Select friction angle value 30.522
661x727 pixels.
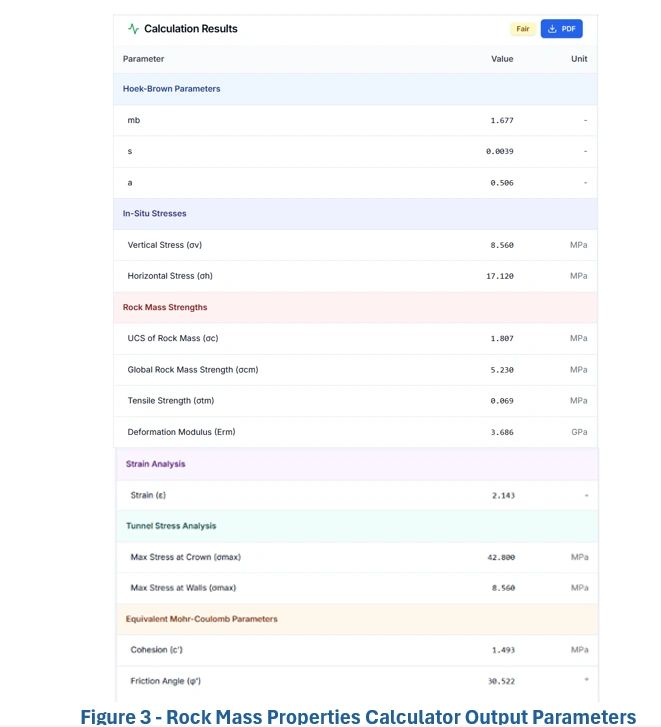pos(501,681)
